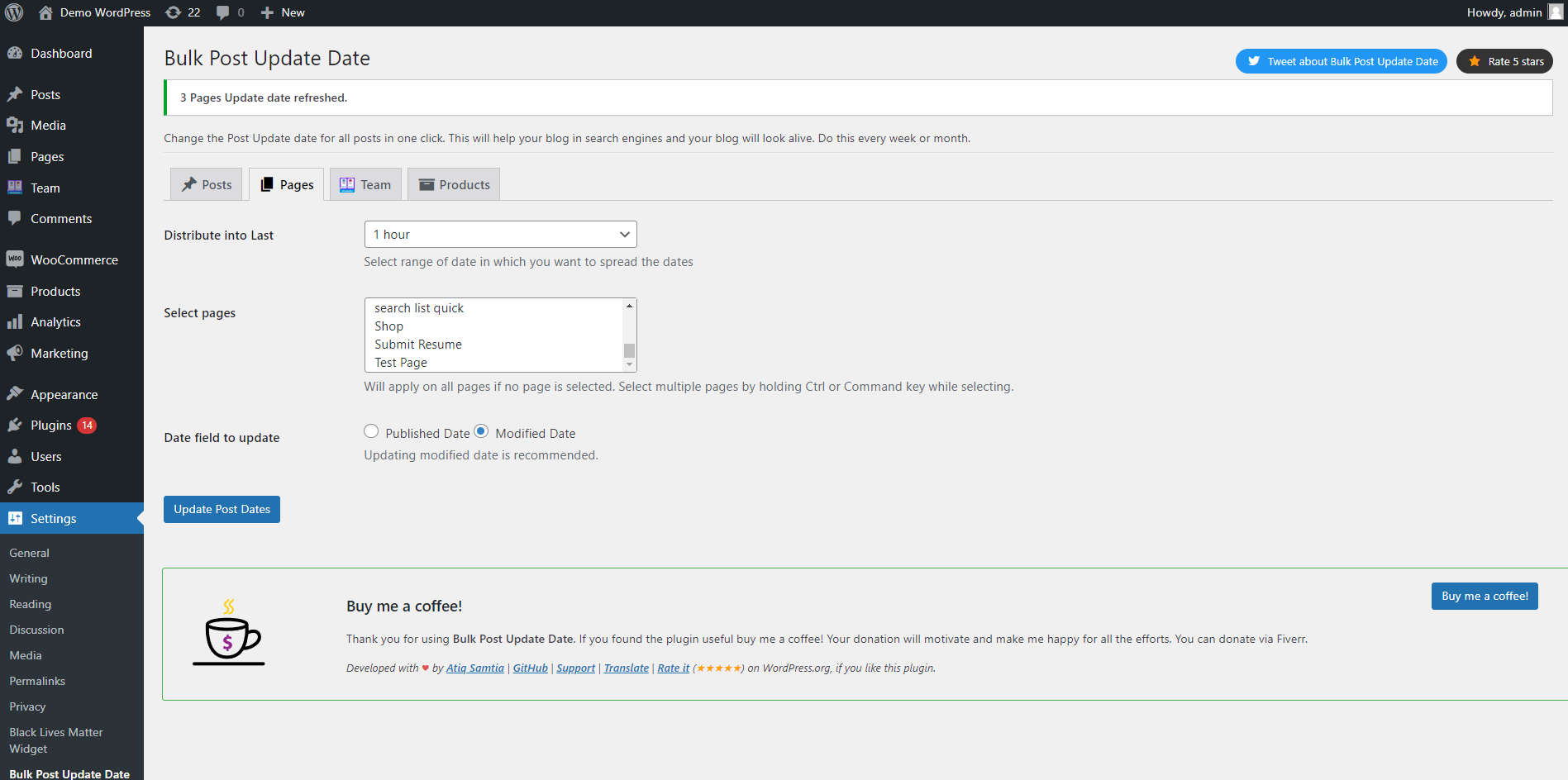Viewport: 1568px width, 780px height.
Task: Open Privacy settings submenu item
Action: pyautogui.click(x=27, y=706)
